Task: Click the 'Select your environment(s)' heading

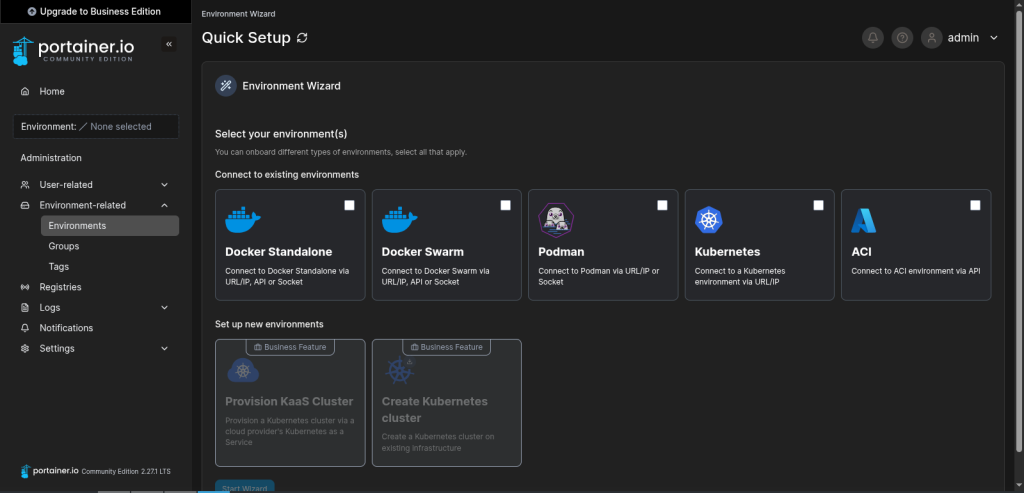Action: [x=281, y=134]
